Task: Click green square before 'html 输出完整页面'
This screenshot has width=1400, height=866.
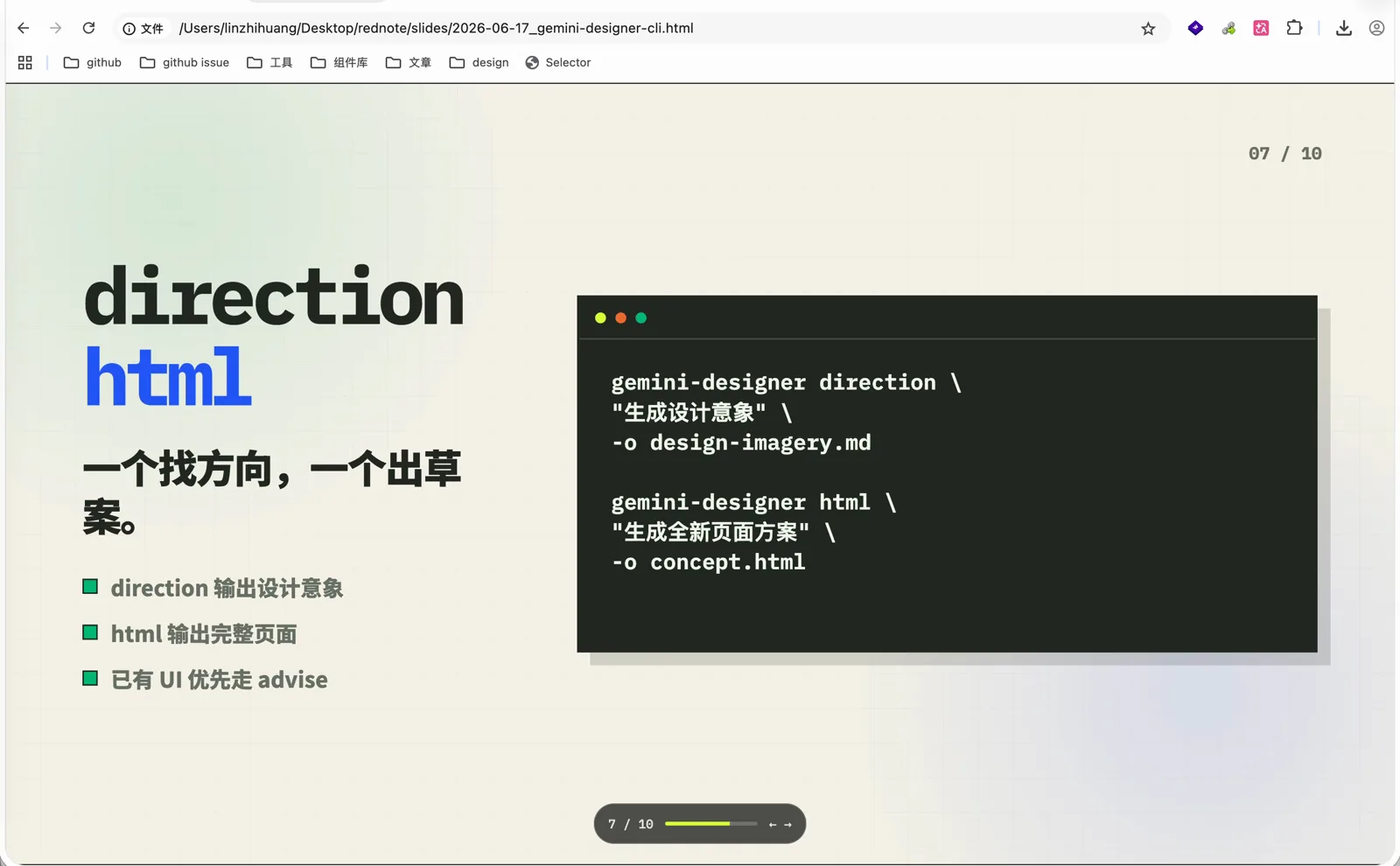Action: [90, 632]
